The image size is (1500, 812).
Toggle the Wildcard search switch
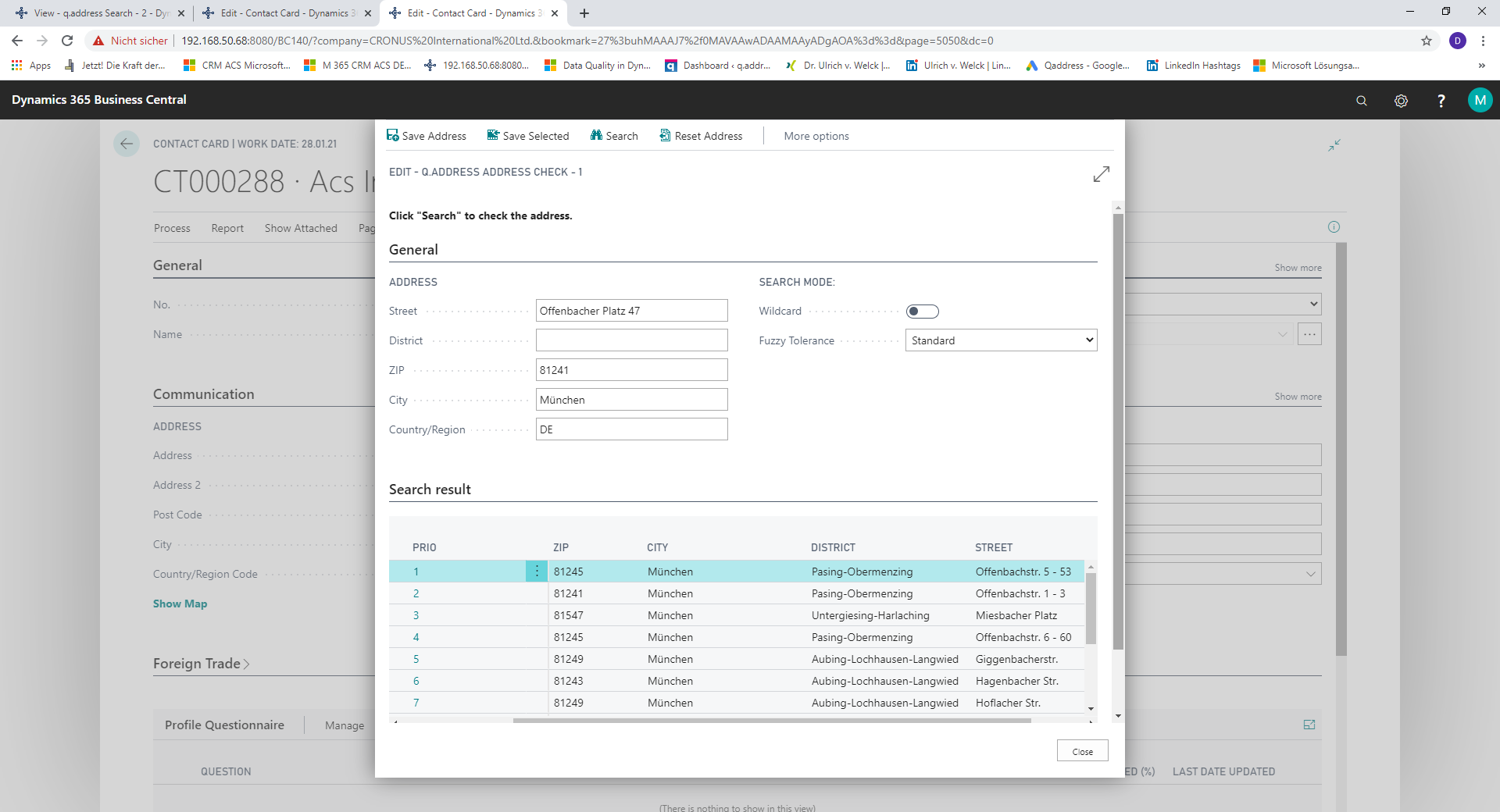(x=923, y=312)
